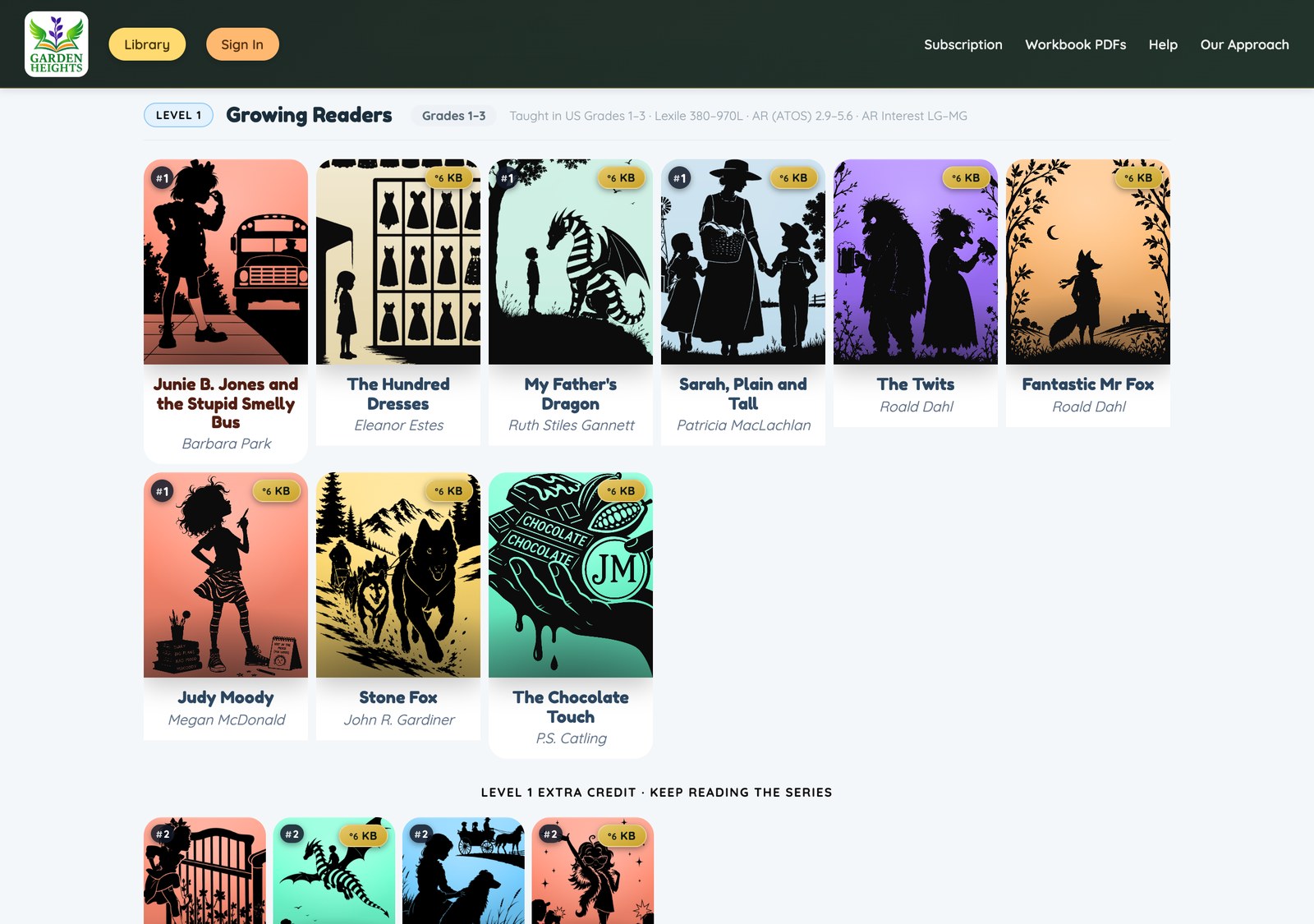
Task: Open the extra credit horse wagon cover
Action: click(463, 871)
